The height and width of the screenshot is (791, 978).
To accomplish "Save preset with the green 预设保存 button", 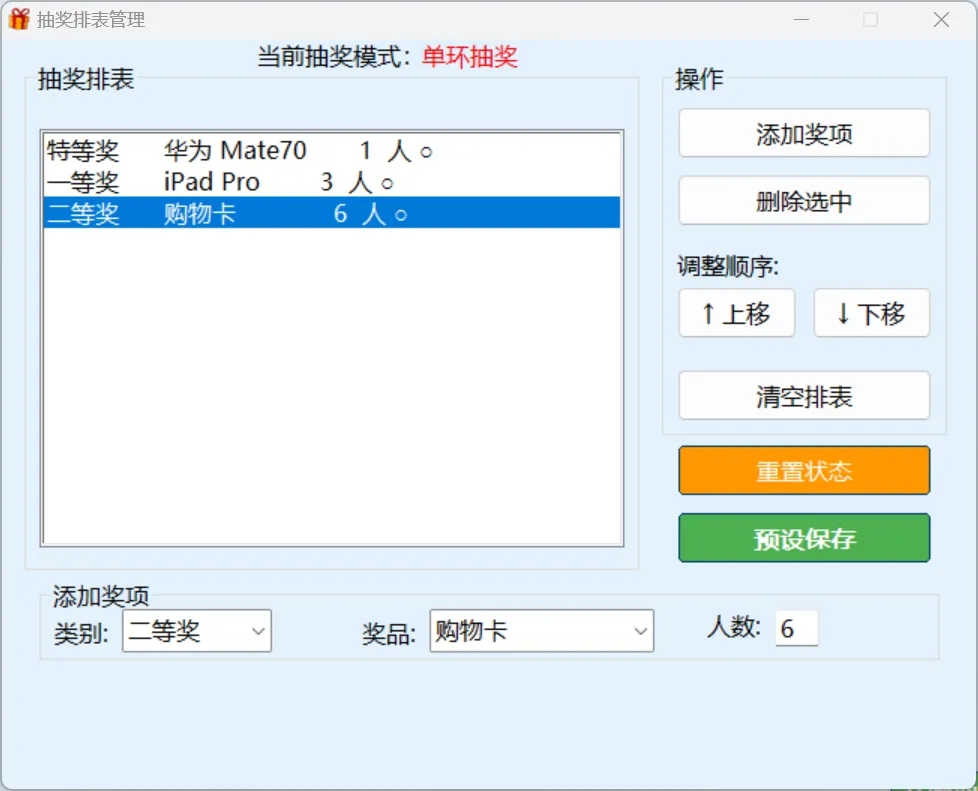I will pyautogui.click(x=803, y=537).
